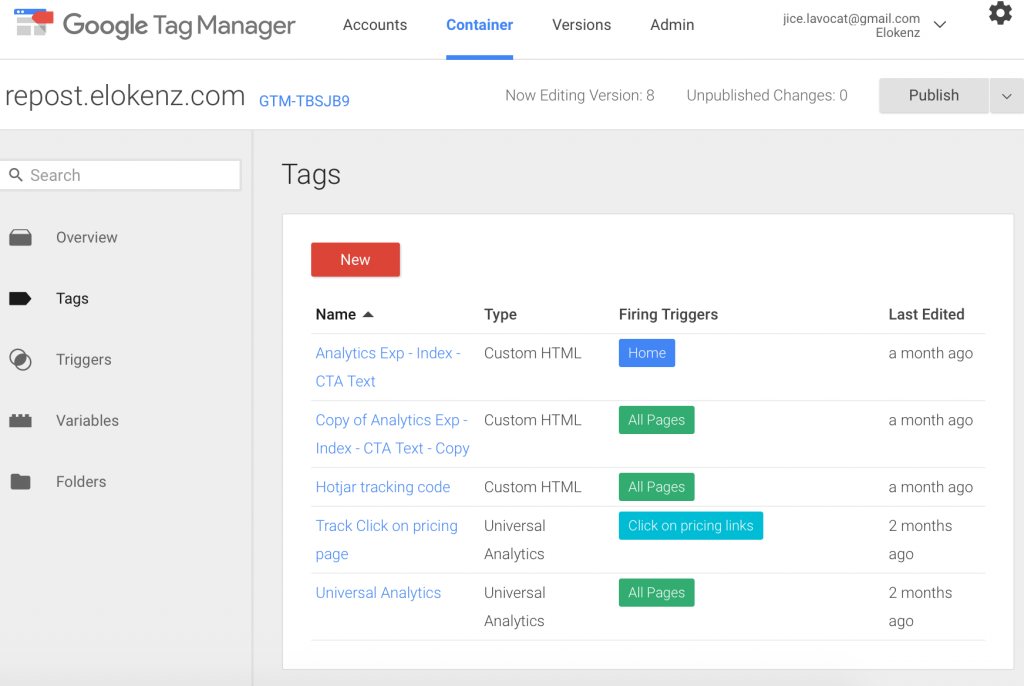
Task: Click Unpublished Changes: 0 text
Action: (x=767, y=96)
